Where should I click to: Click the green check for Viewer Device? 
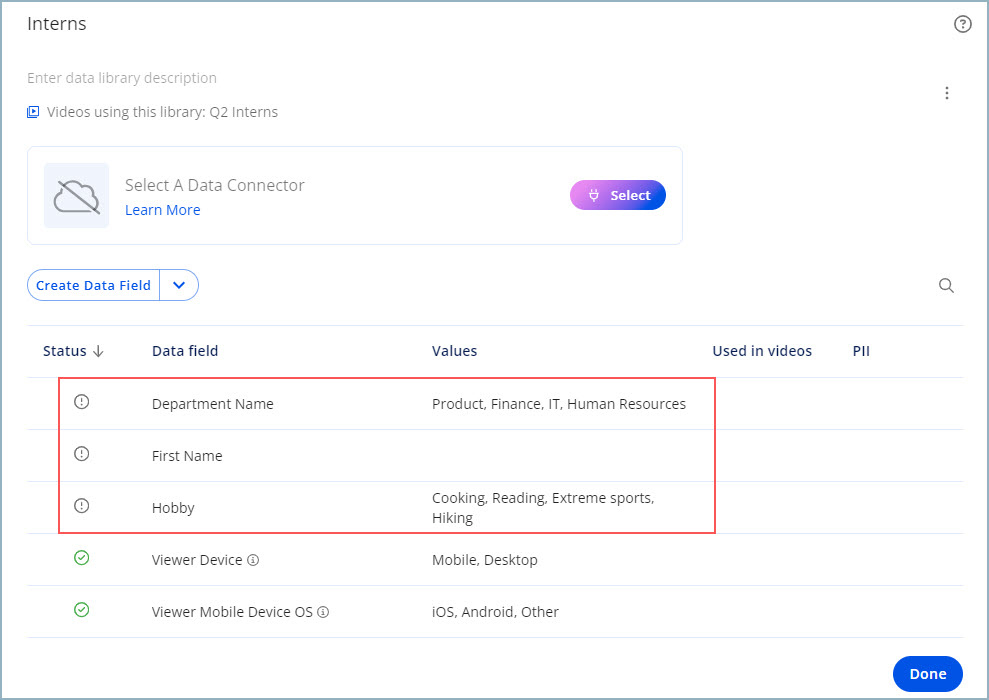click(x=82, y=558)
